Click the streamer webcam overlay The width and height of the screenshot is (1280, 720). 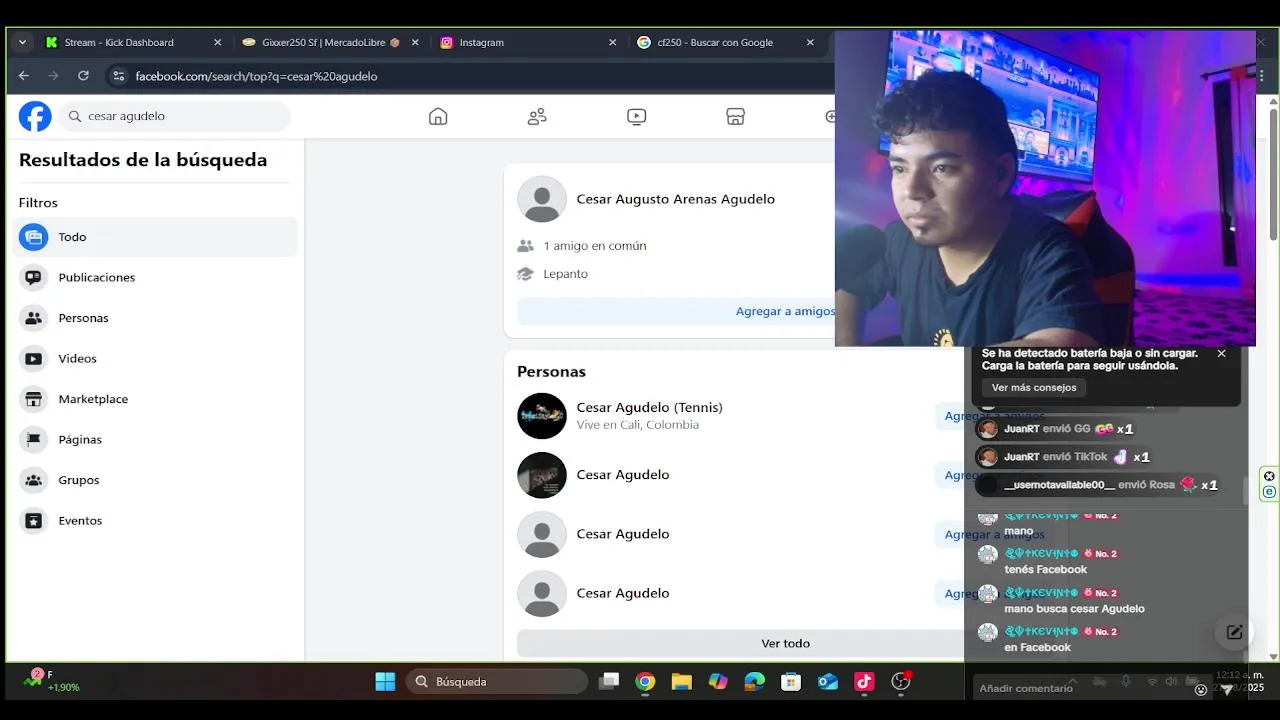click(x=1045, y=188)
